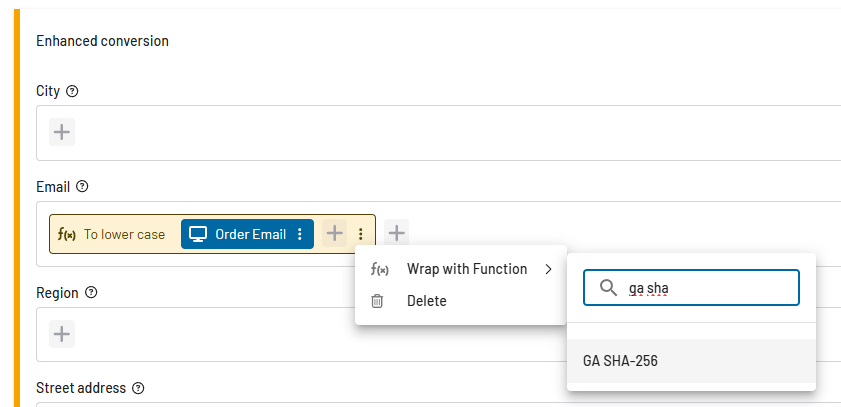Open Order Email chip's three-dot menu
Viewport: 841px width, 407px height.
pyautogui.click(x=300, y=234)
